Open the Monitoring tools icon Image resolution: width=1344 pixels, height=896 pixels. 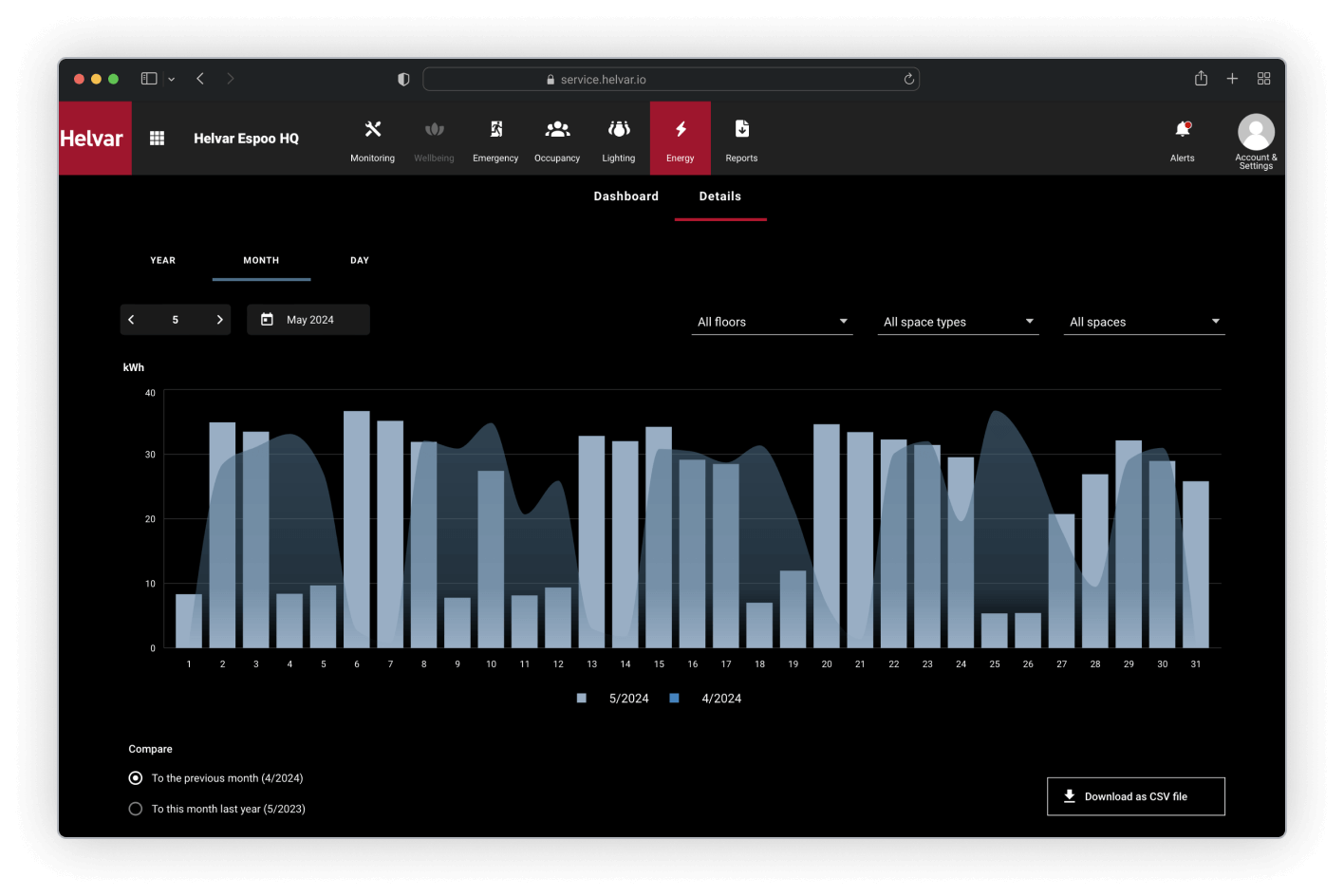coord(372,130)
